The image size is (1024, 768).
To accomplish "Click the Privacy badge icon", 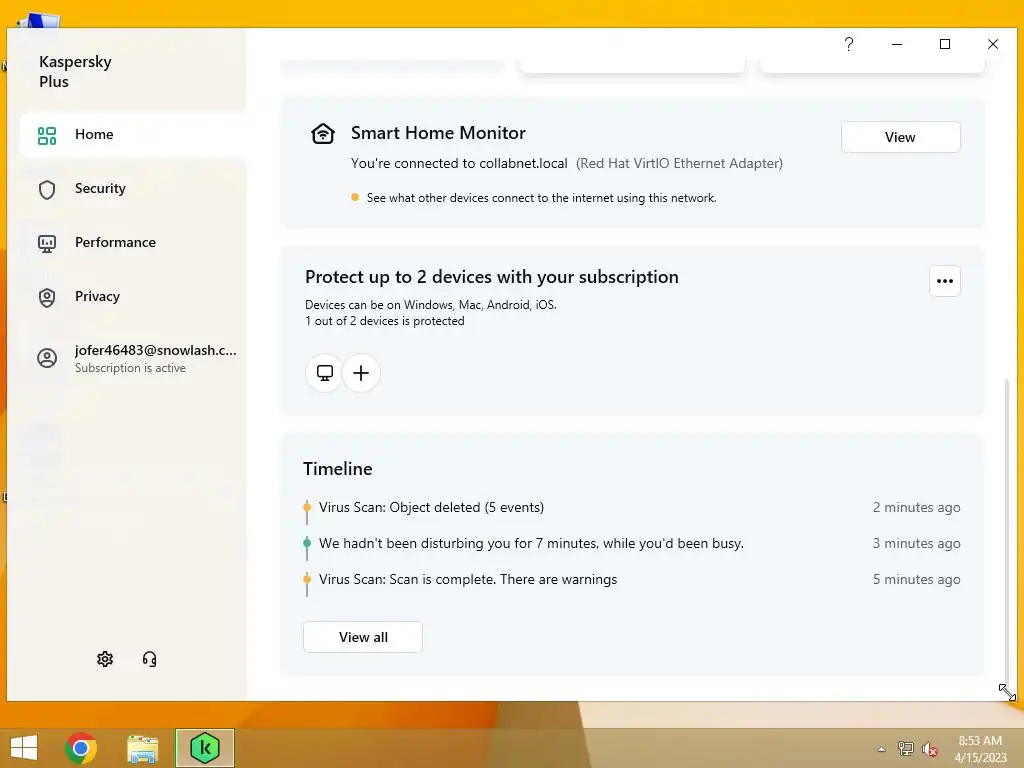I will click(47, 298).
